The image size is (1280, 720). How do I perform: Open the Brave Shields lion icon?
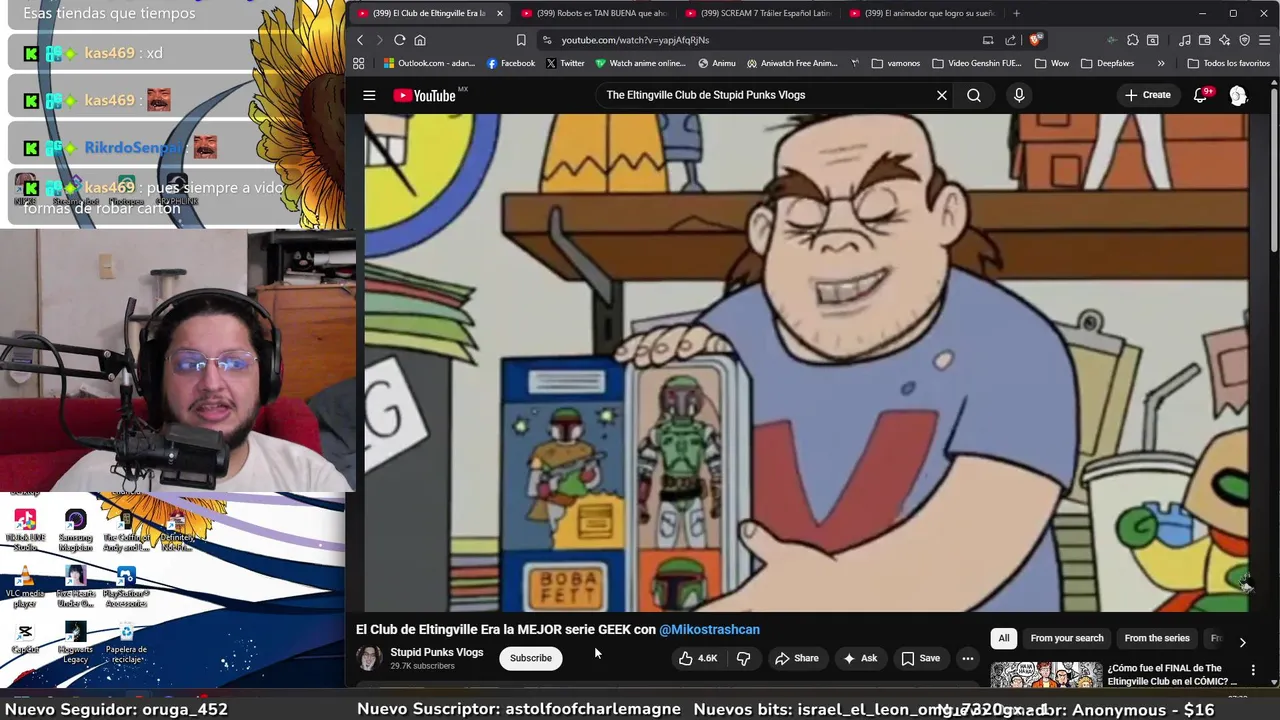coord(1035,40)
